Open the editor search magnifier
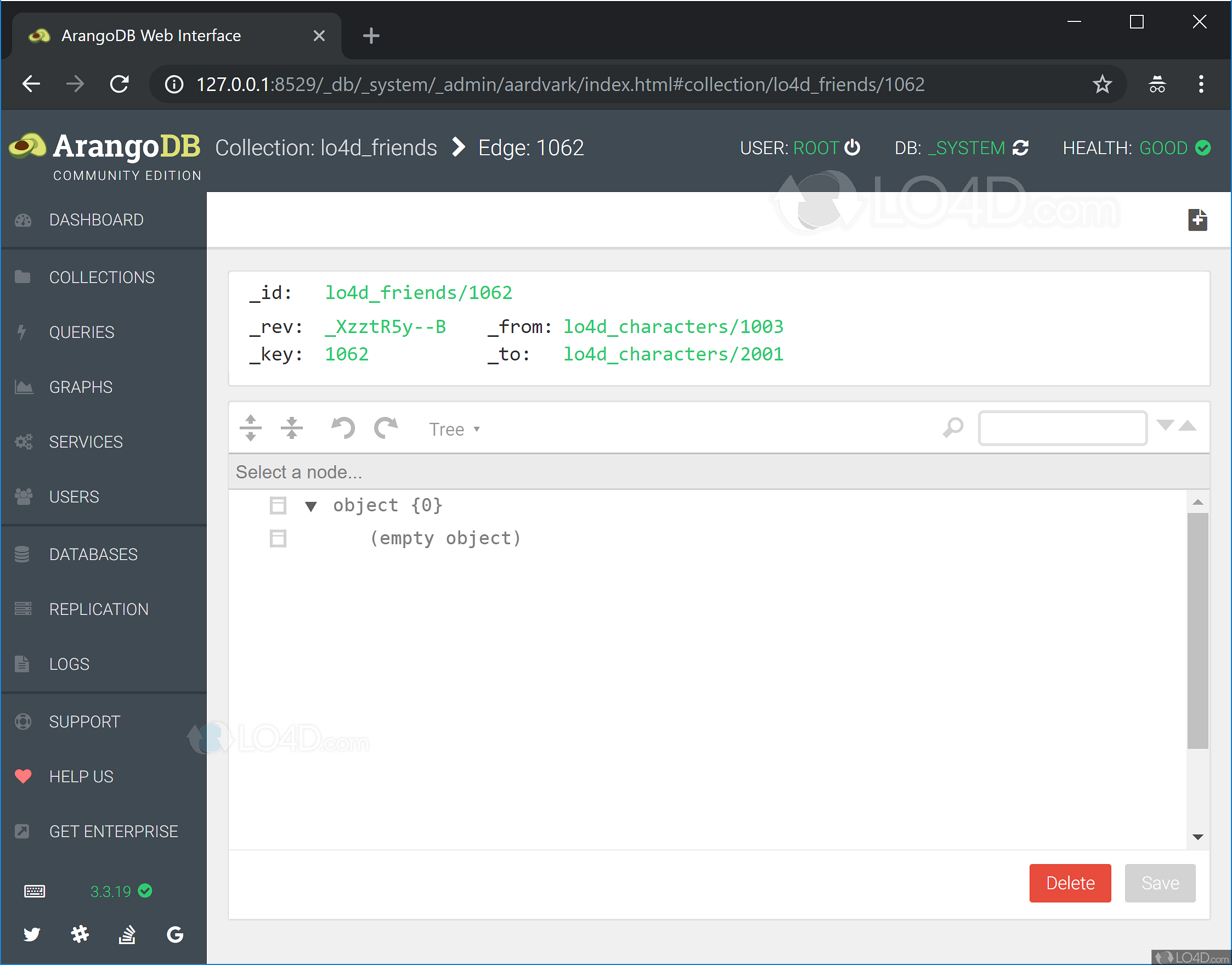 pyautogui.click(x=953, y=428)
